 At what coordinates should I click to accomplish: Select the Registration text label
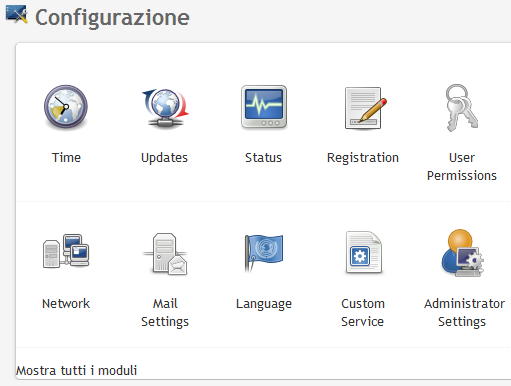pyautogui.click(x=363, y=158)
